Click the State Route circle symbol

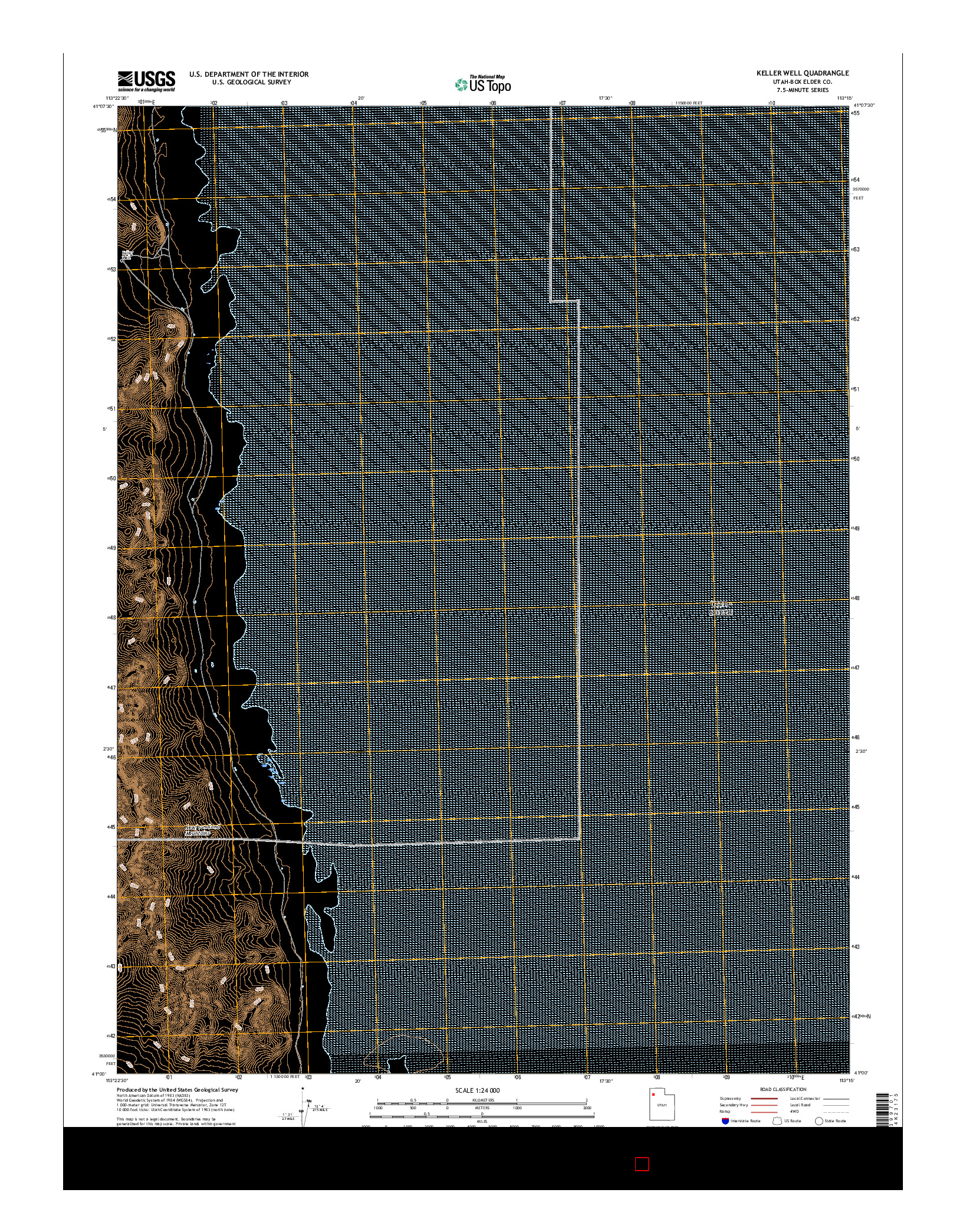click(x=819, y=1120)
